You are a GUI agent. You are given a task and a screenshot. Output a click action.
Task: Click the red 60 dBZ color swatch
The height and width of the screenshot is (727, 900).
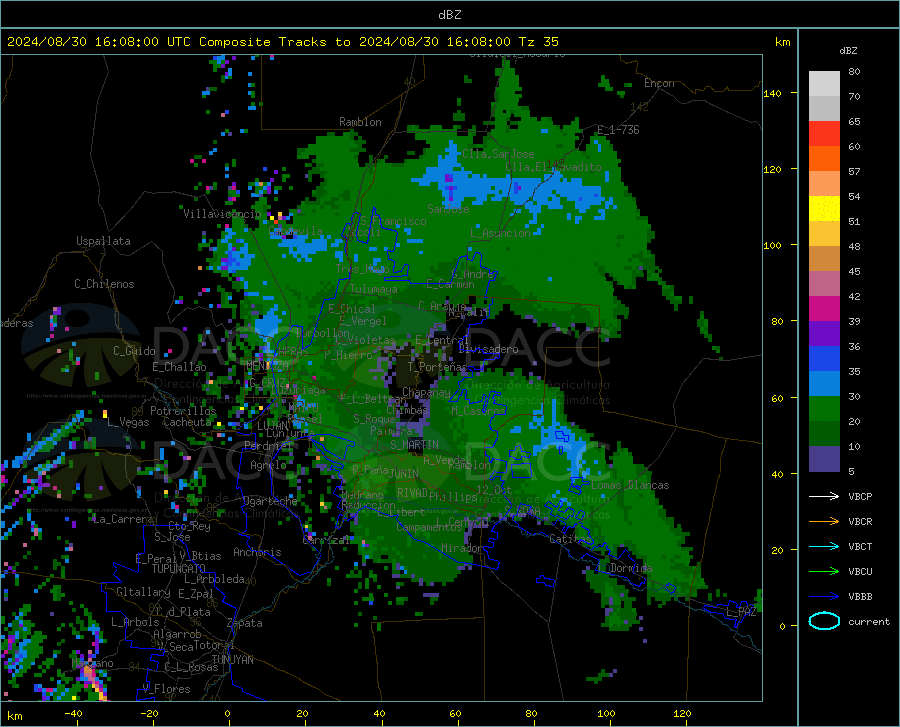824,134
